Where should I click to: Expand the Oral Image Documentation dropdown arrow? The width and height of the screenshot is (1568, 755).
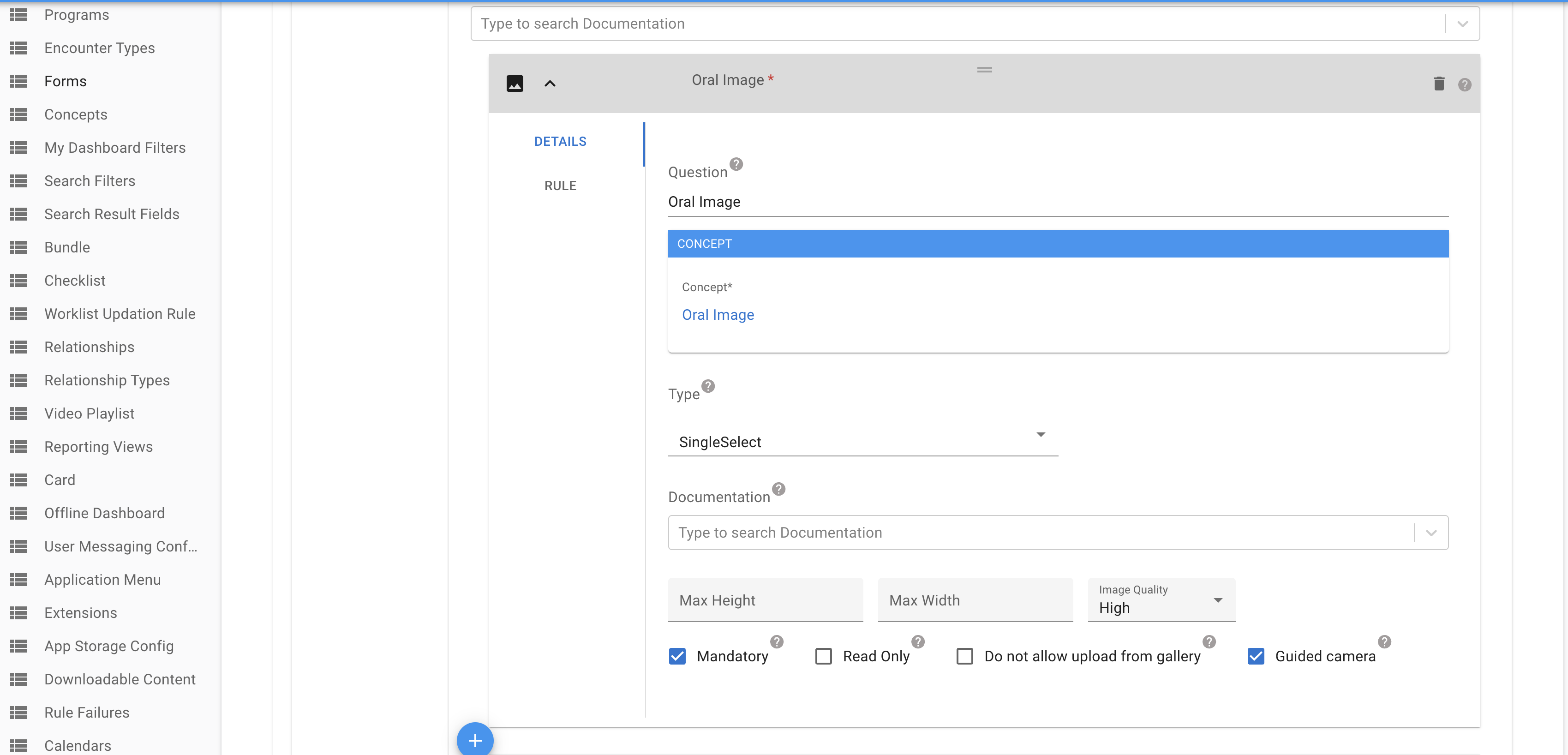[x=1431, y=533]
